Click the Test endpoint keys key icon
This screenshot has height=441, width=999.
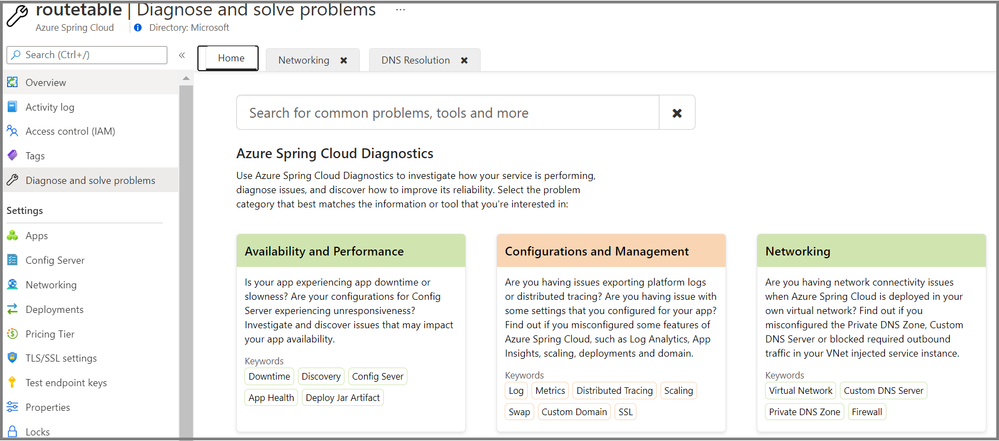tap(12, 383)
